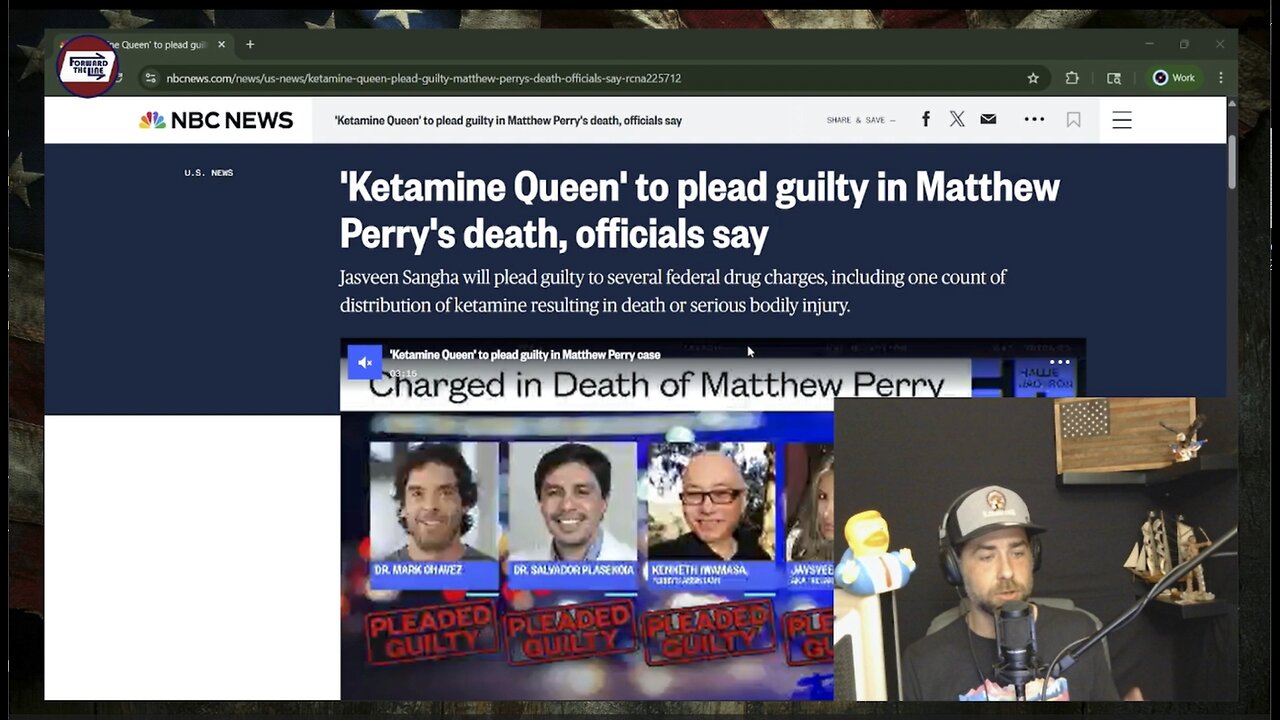Image resolution: width=1280 pixels, height=720 pixels.
Task: Open video options three-dot menu
Action: (x=1060, y=362)
